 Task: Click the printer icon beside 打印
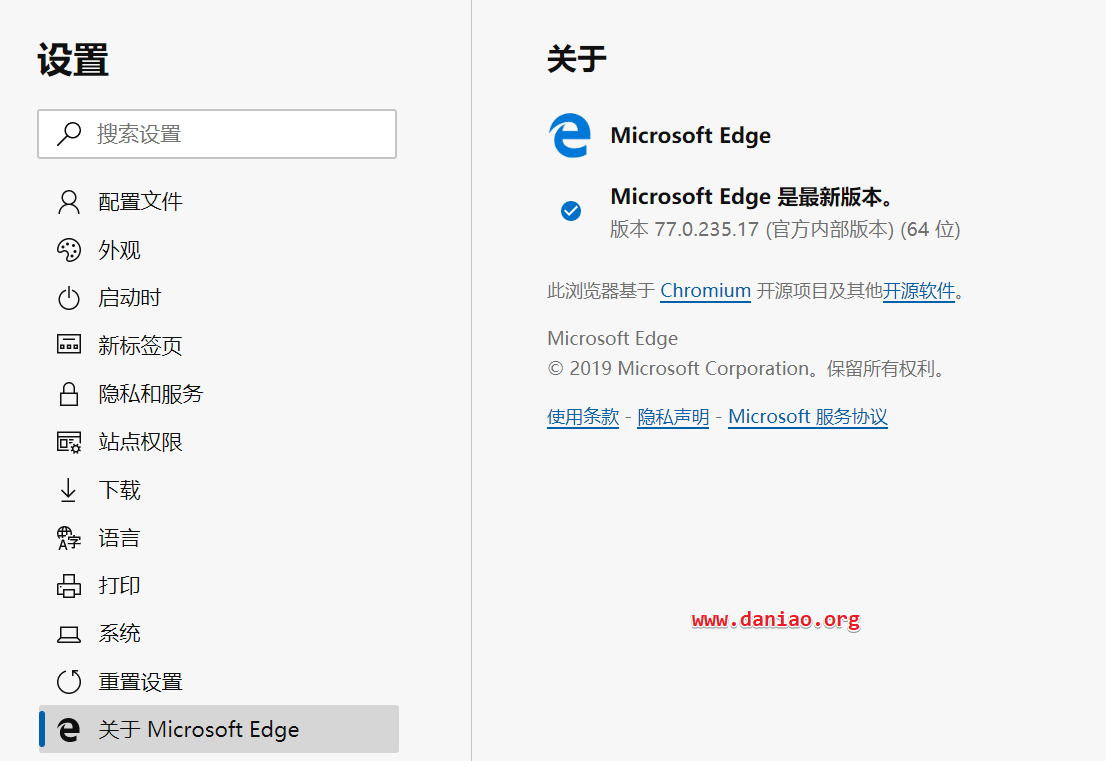coord(68,585)
